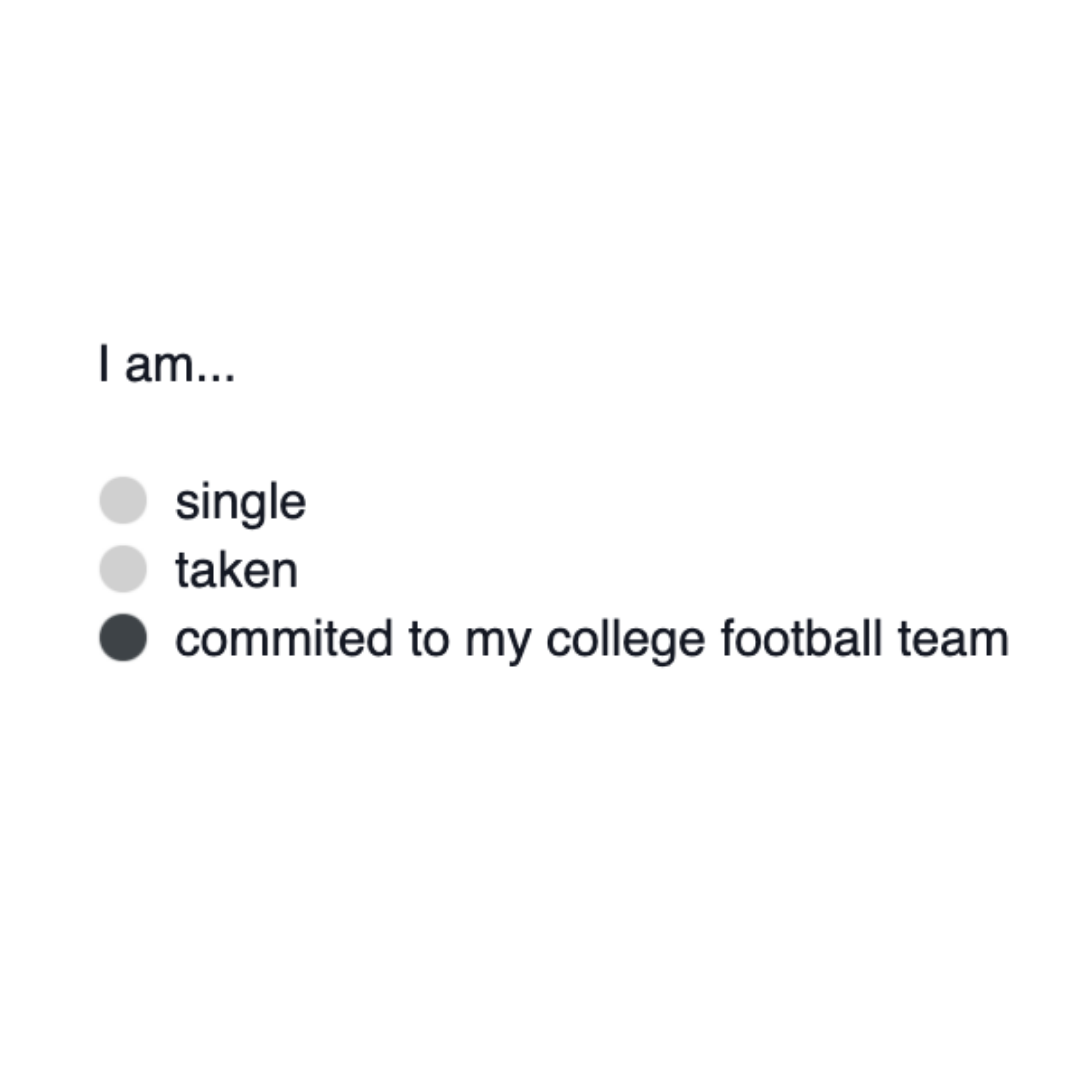This screenshot has height=1080, width=1080.
Task: Click the word 'commited' in third option
Action: click(283, 640)
